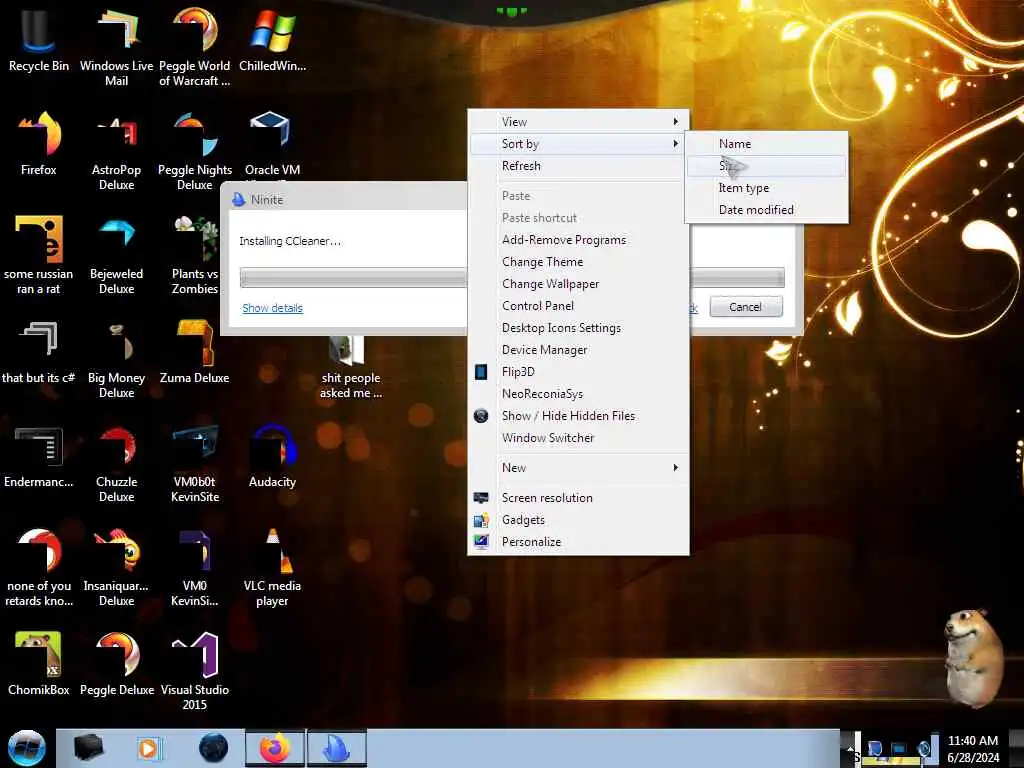1024x768 pixels.
Task: Open Firefox from the taskbar
Action: click(x=275, y=748)
